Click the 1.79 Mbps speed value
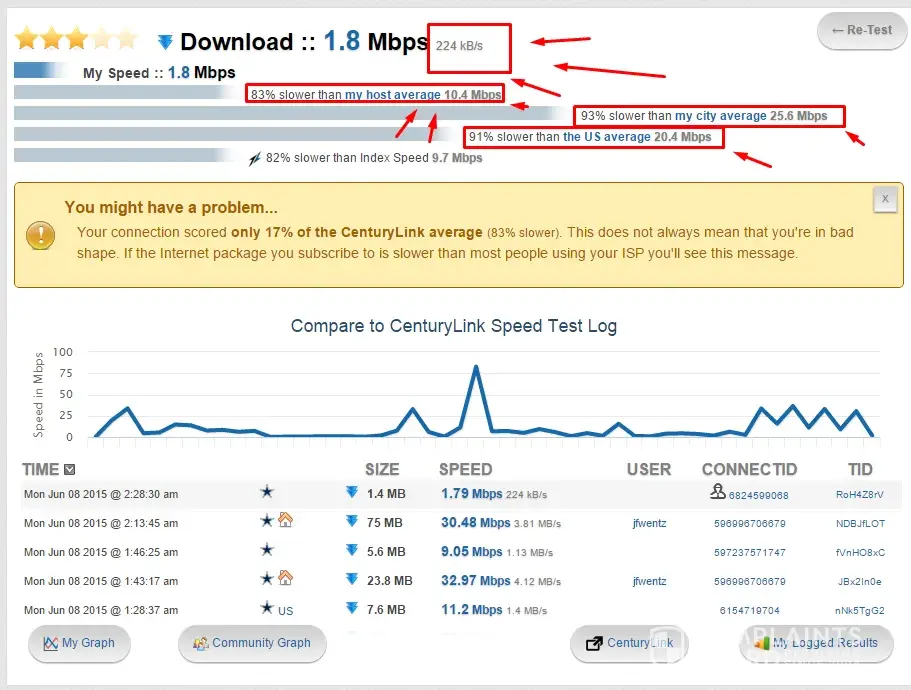Viewport: 911px width, 690px height. 471,494
